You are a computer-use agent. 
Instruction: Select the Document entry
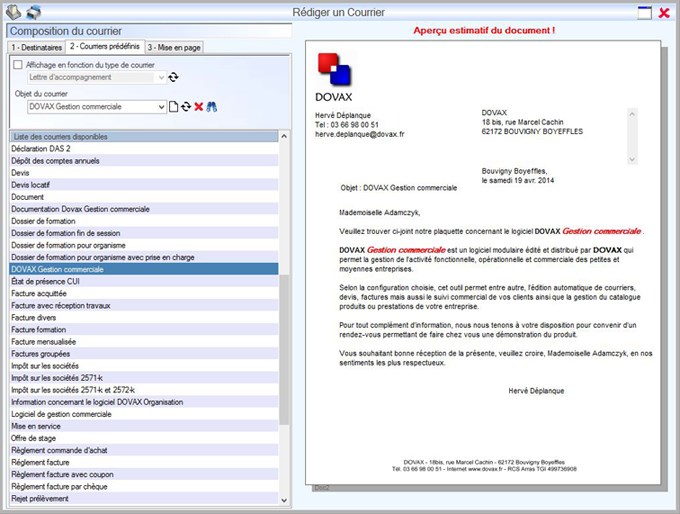[x=144, y=197]
